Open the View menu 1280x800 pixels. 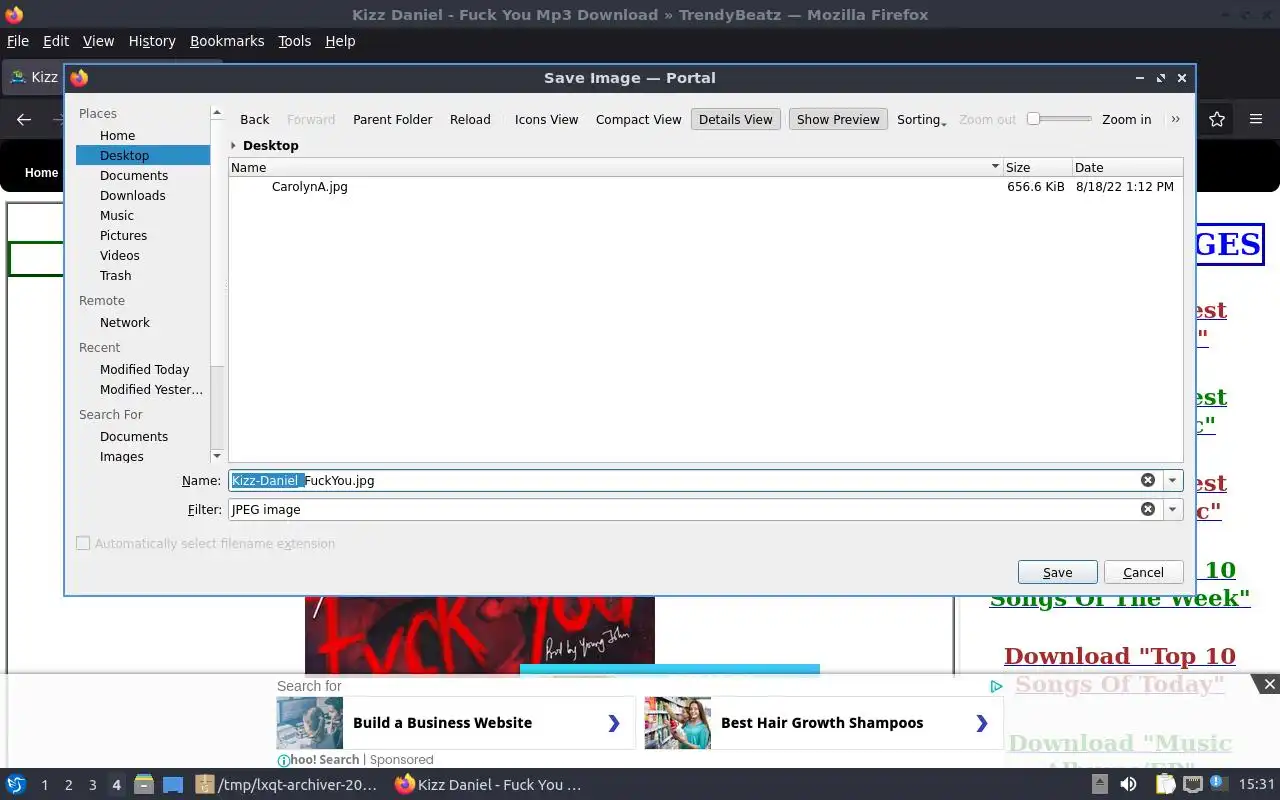pyautogui.click(x=98, y=41)
